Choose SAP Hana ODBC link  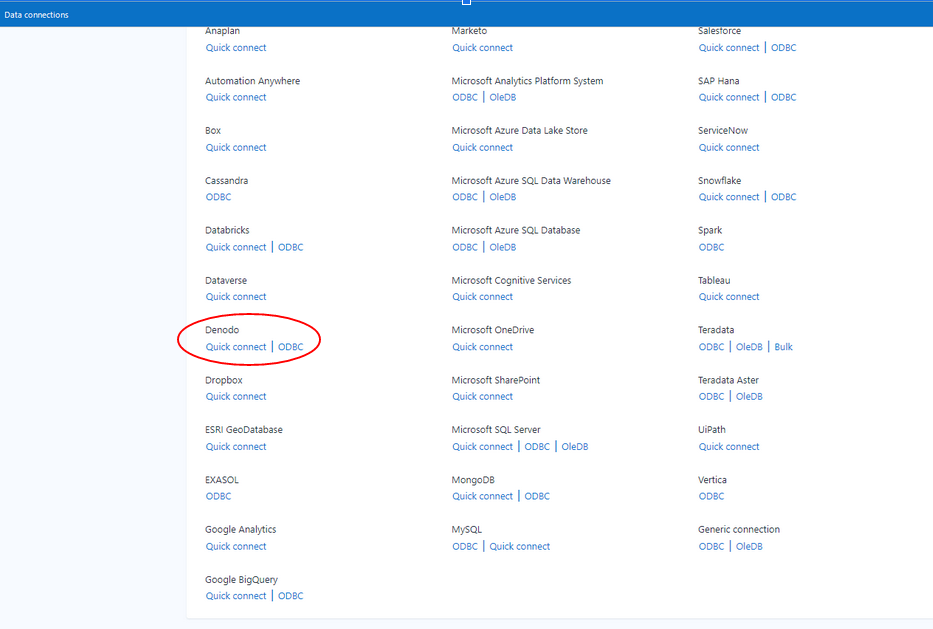click(784, 97)
